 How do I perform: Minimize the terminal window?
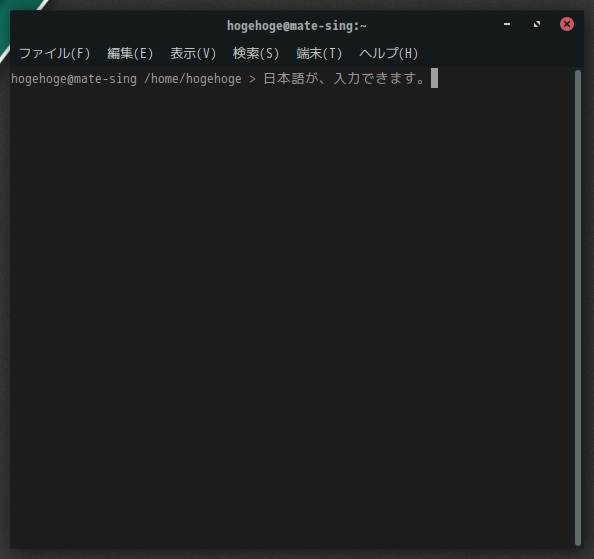point(507,24)
